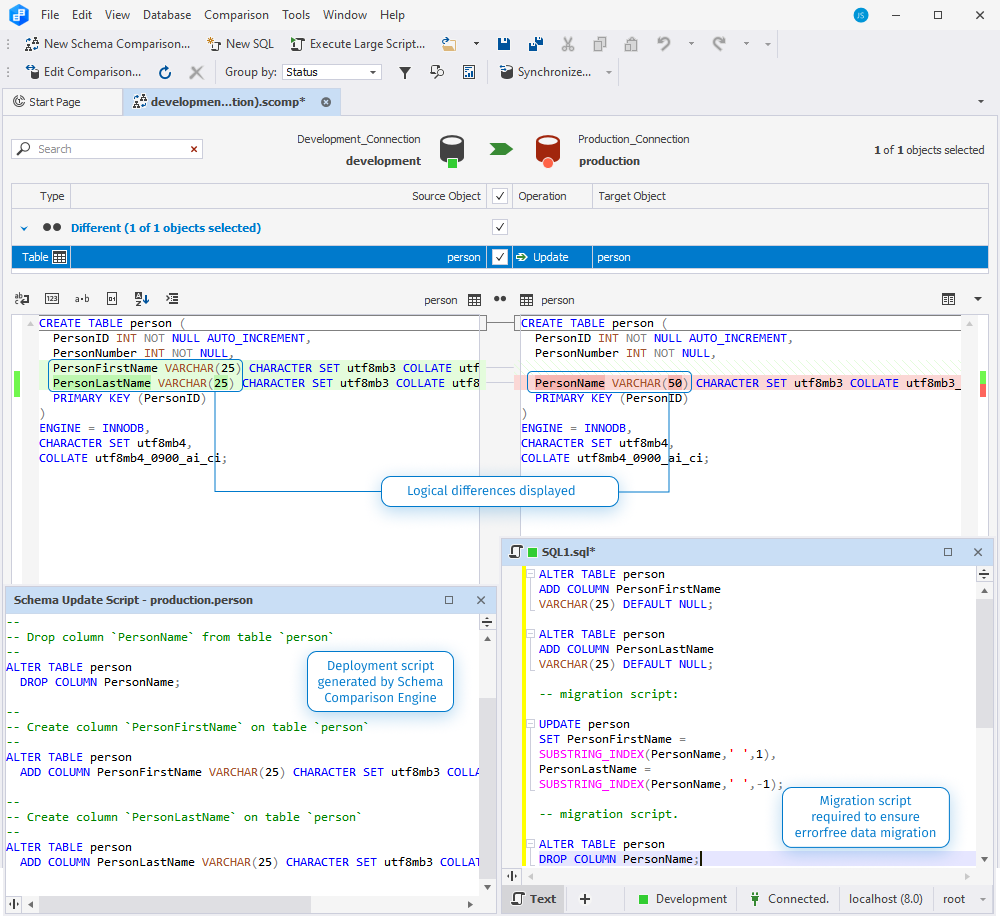Click the user account avatar icon

[861, 15]
